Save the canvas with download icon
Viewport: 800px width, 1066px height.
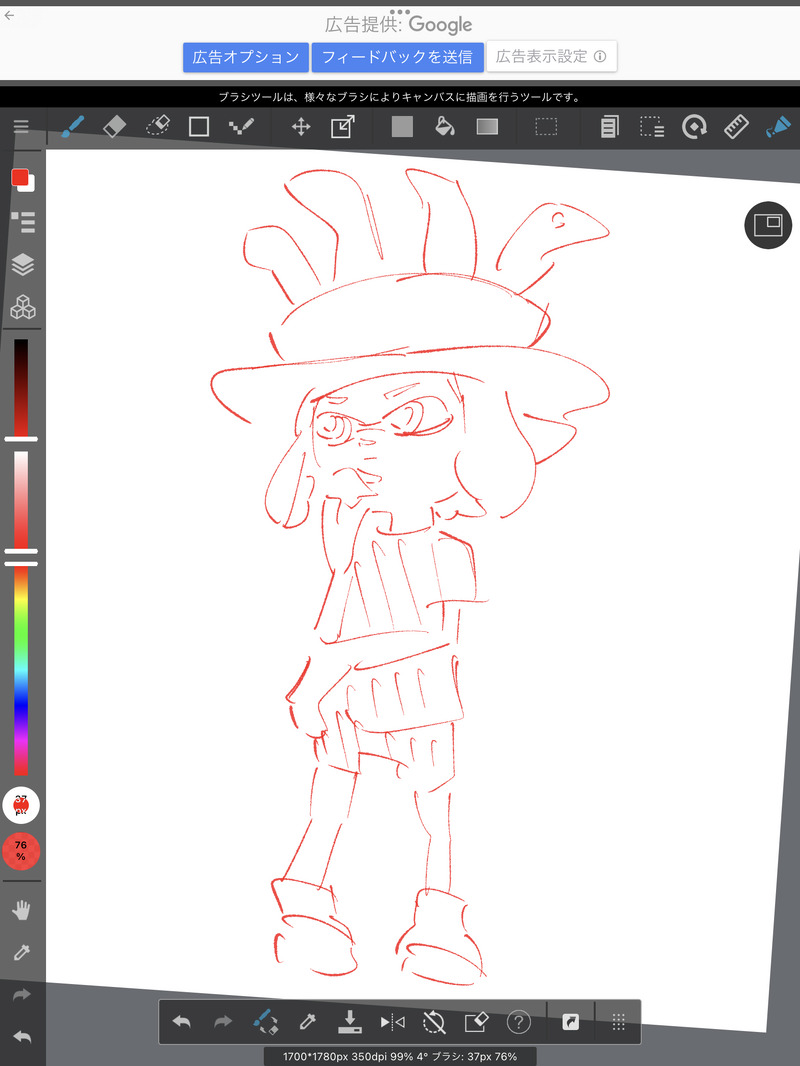coord(349,1021)
